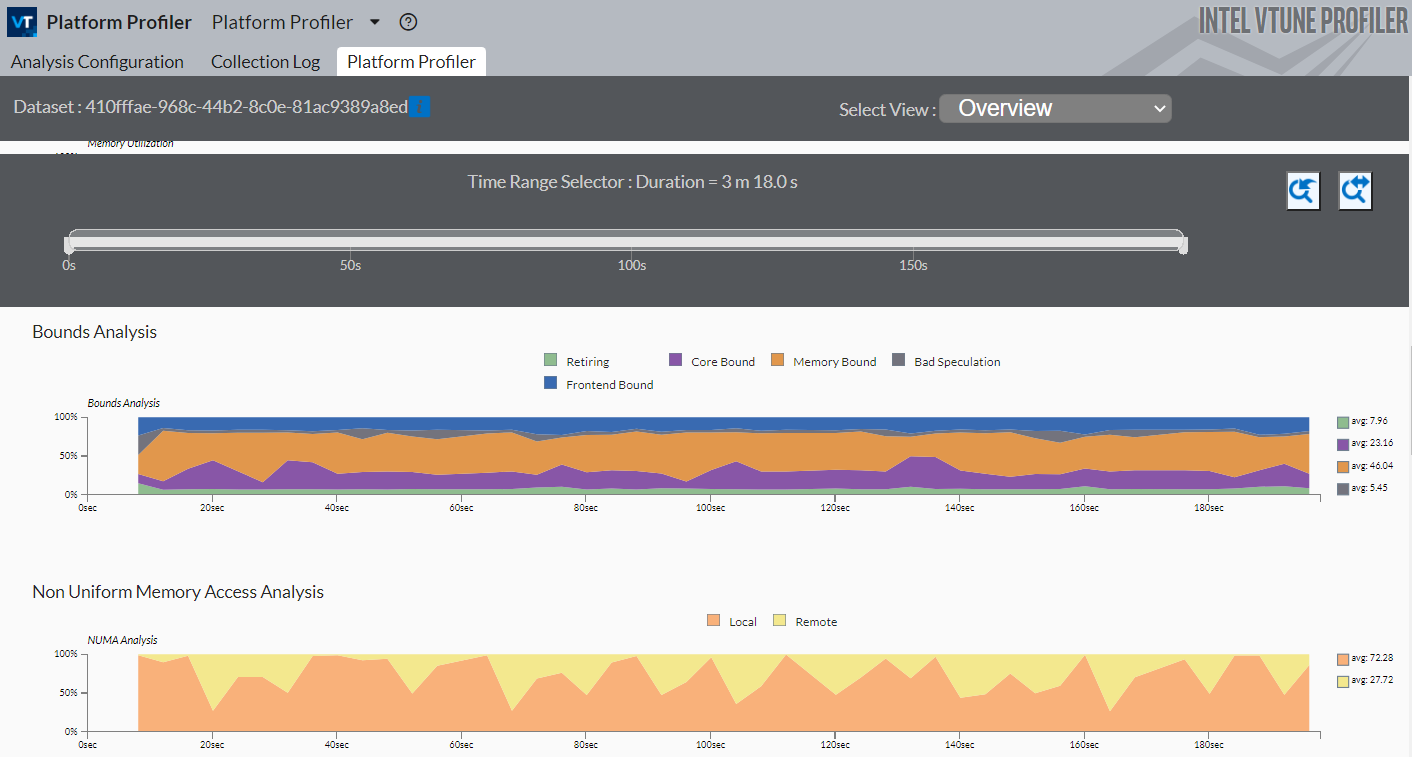
Task: Switch to the Analysis Configuration tab
Action: pyautogui.click(x=97, y=62)
